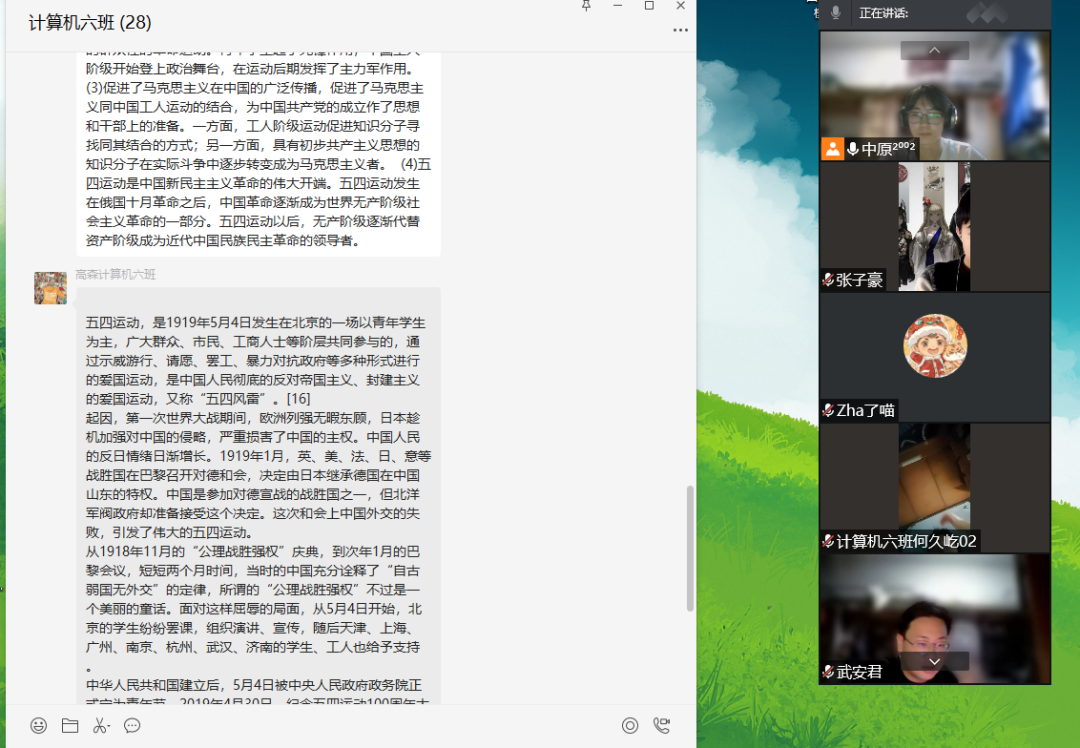Click the message sender's avatar

click(x=50, y=288)
